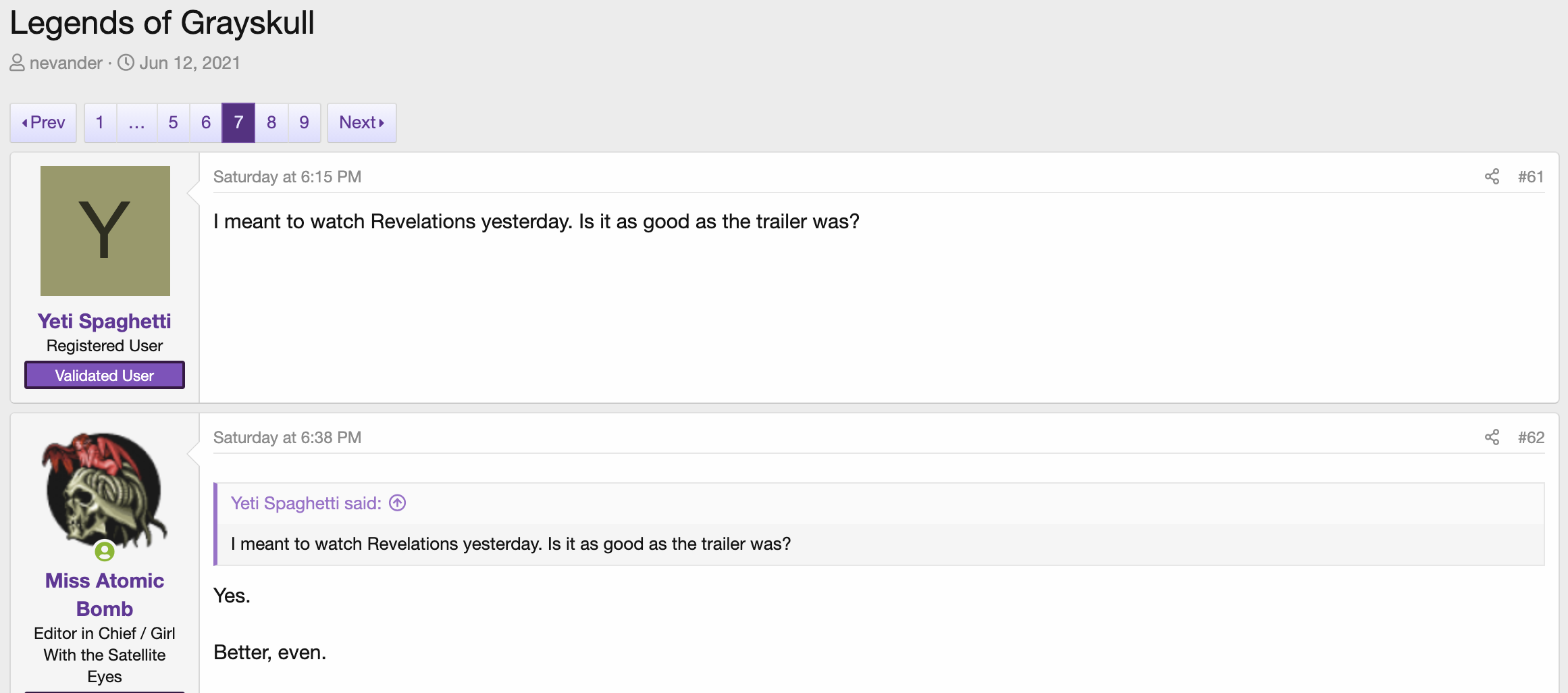Jump to page 1
This screenshot has width=1568, height=693.
(100, 123)
